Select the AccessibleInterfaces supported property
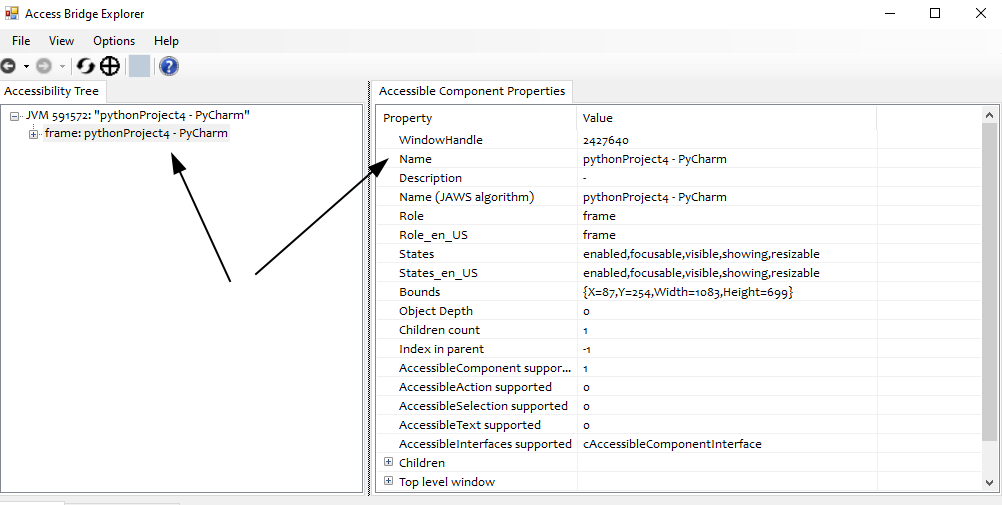This screenshot has height=505, width=1002. coord(485,444)
